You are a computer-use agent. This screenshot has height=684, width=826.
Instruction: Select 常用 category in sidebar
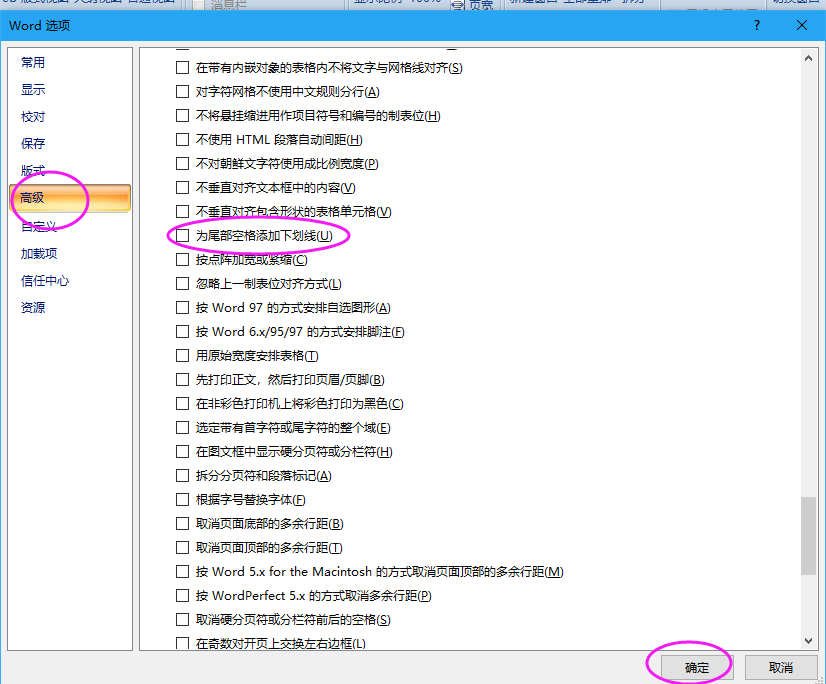pos(33,63)
